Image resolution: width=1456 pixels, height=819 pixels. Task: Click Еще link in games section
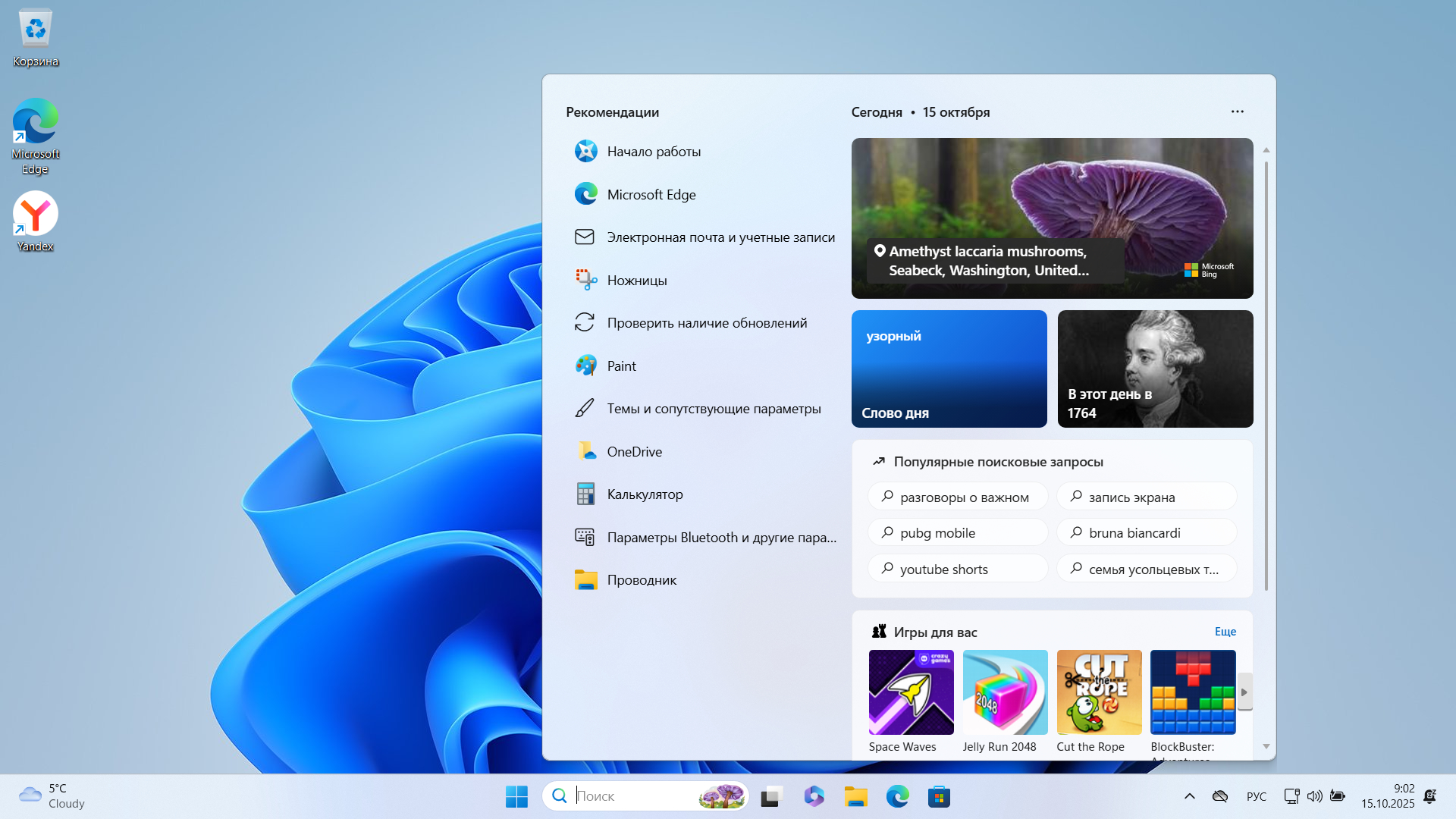click(x=1225, y=632)
